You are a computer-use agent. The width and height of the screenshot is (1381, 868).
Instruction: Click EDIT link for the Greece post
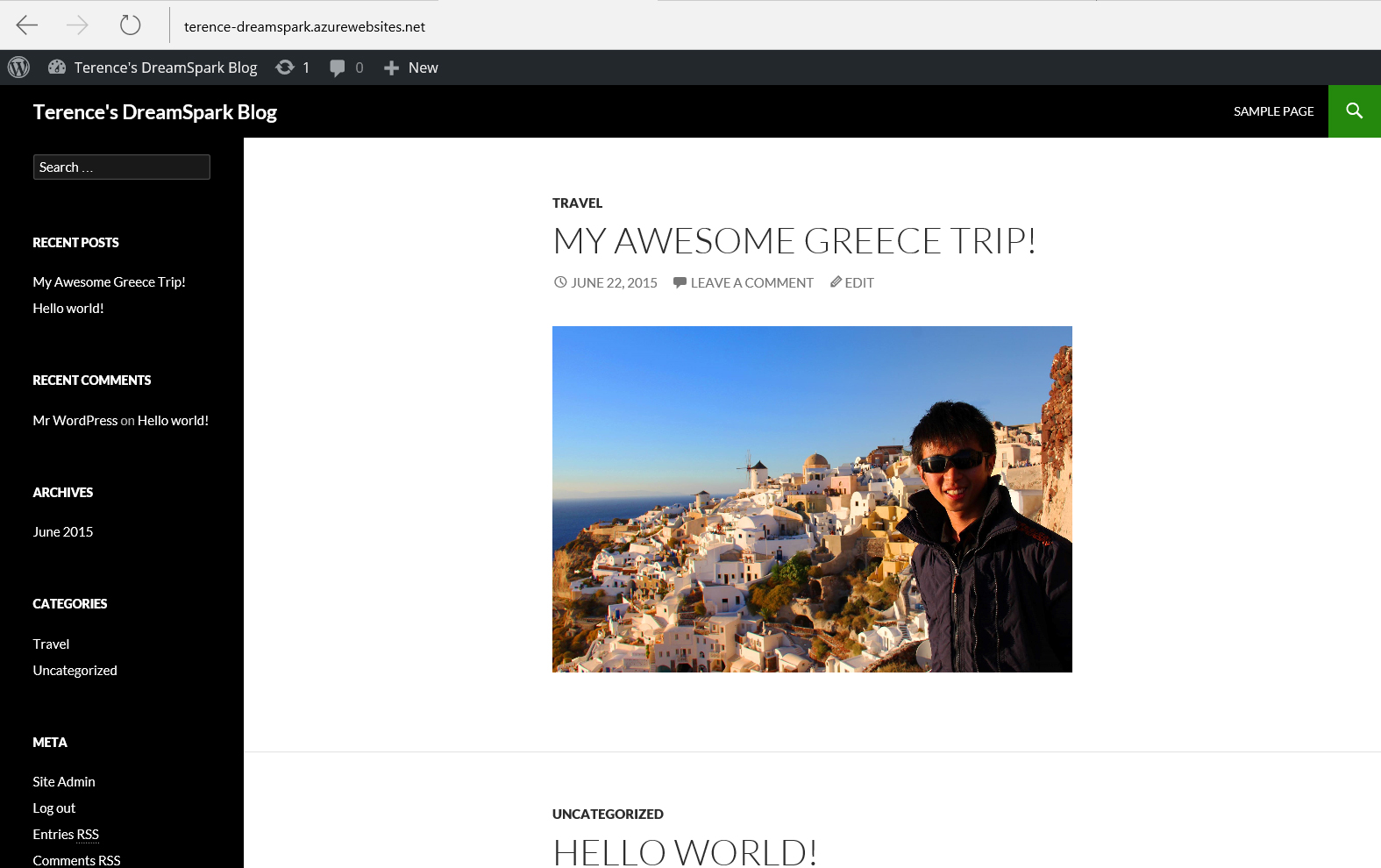coord(859,283)
